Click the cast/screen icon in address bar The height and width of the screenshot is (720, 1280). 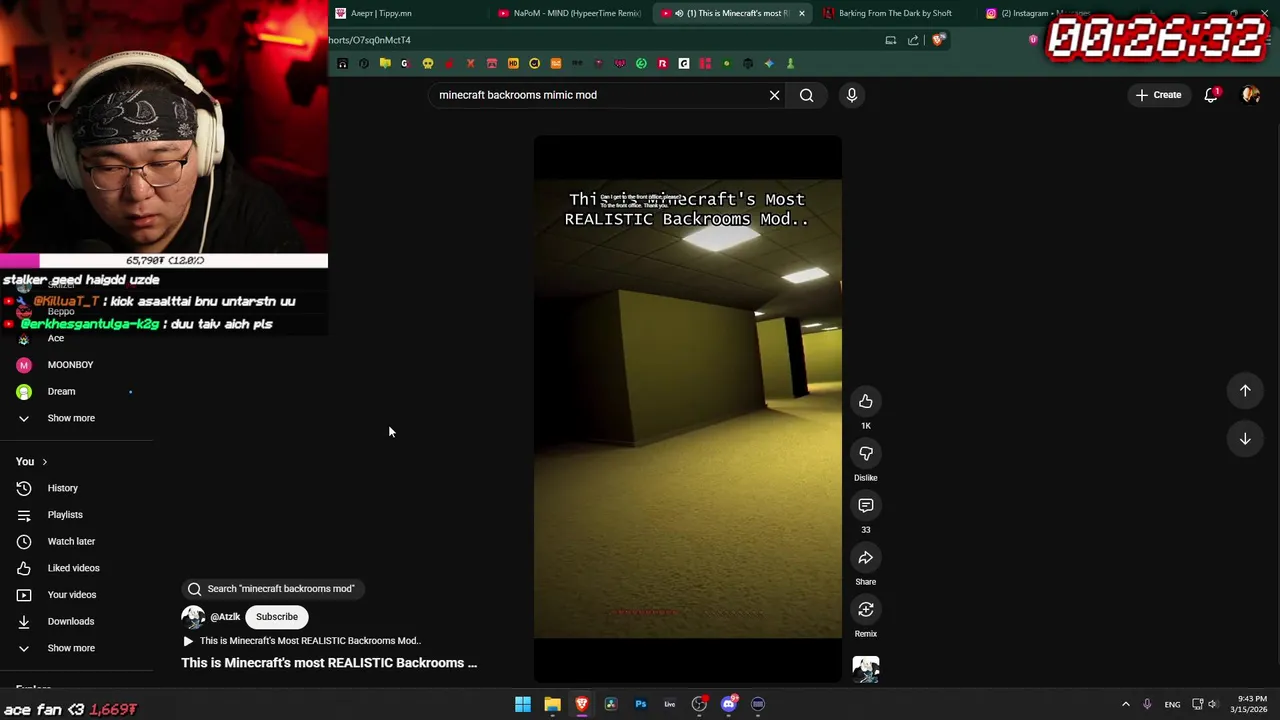point(890,40)
